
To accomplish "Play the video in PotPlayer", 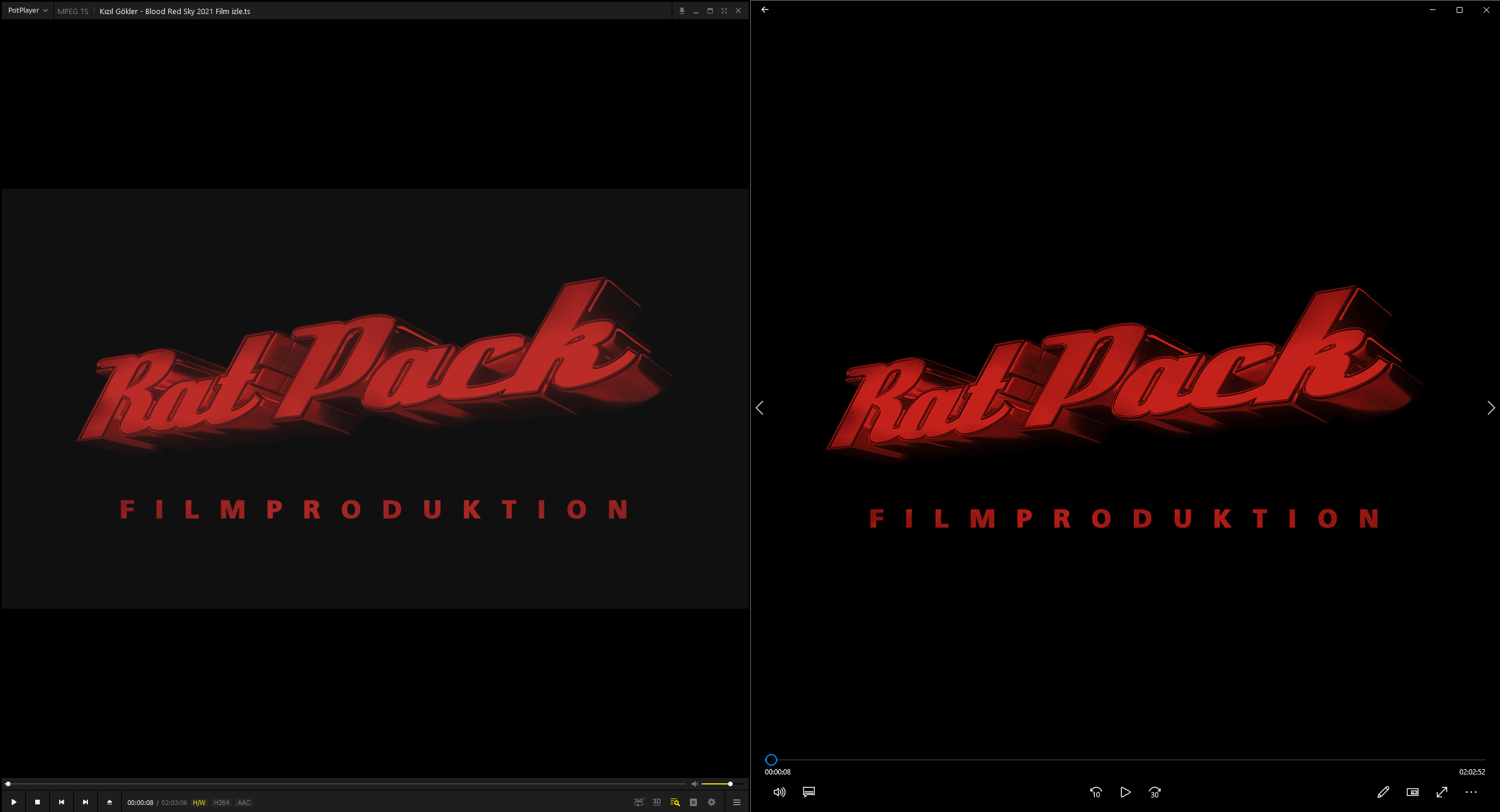I will 13,802.
